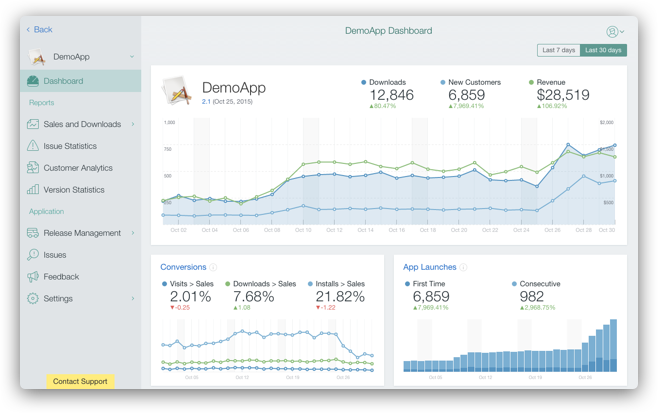Click the info icon beside Conversions
This screenshot has width=658, height=413.
click(x=213, y=267)
